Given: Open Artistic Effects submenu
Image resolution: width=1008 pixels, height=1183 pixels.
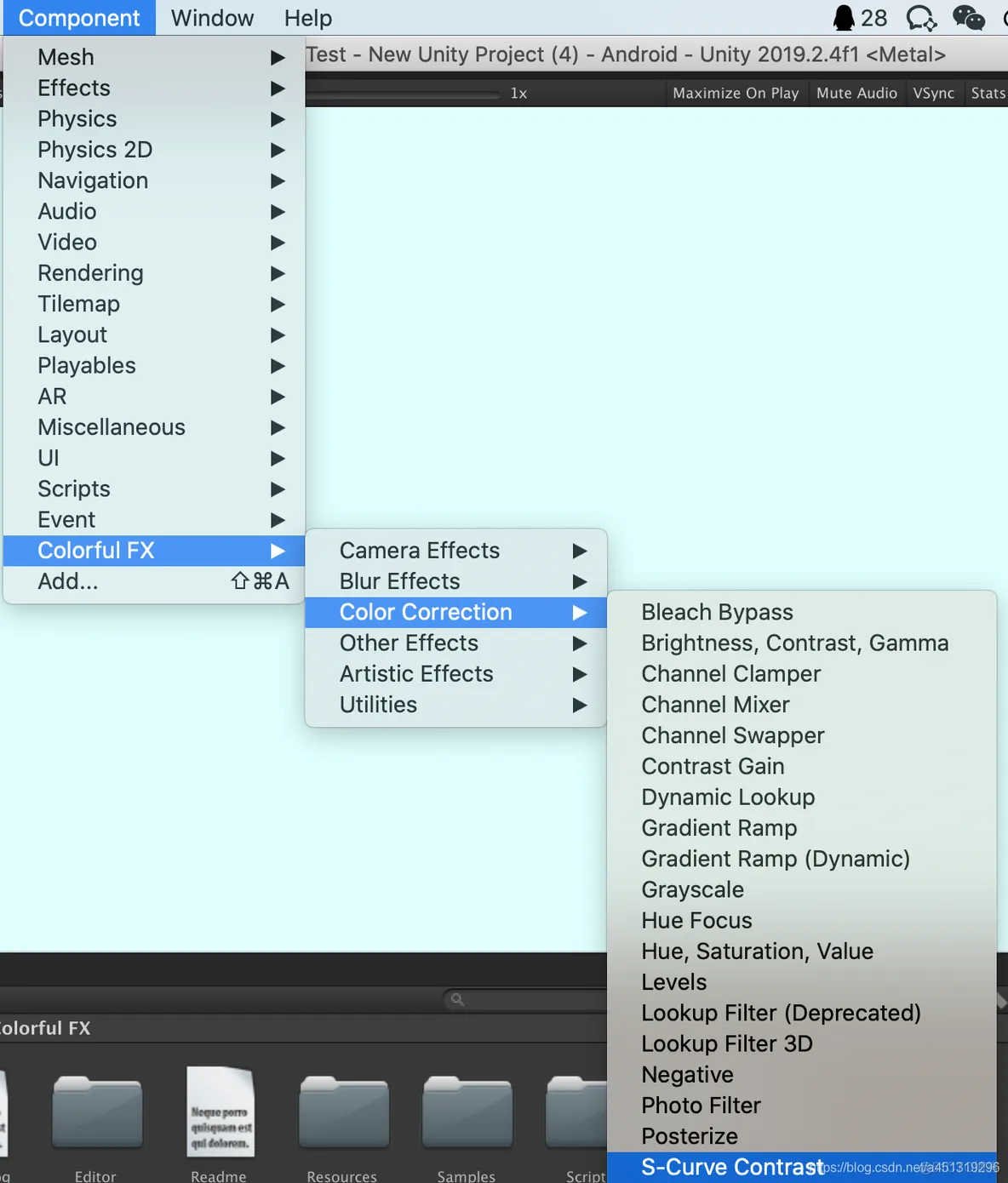Looking at the screenshot, I should point(455,674).
